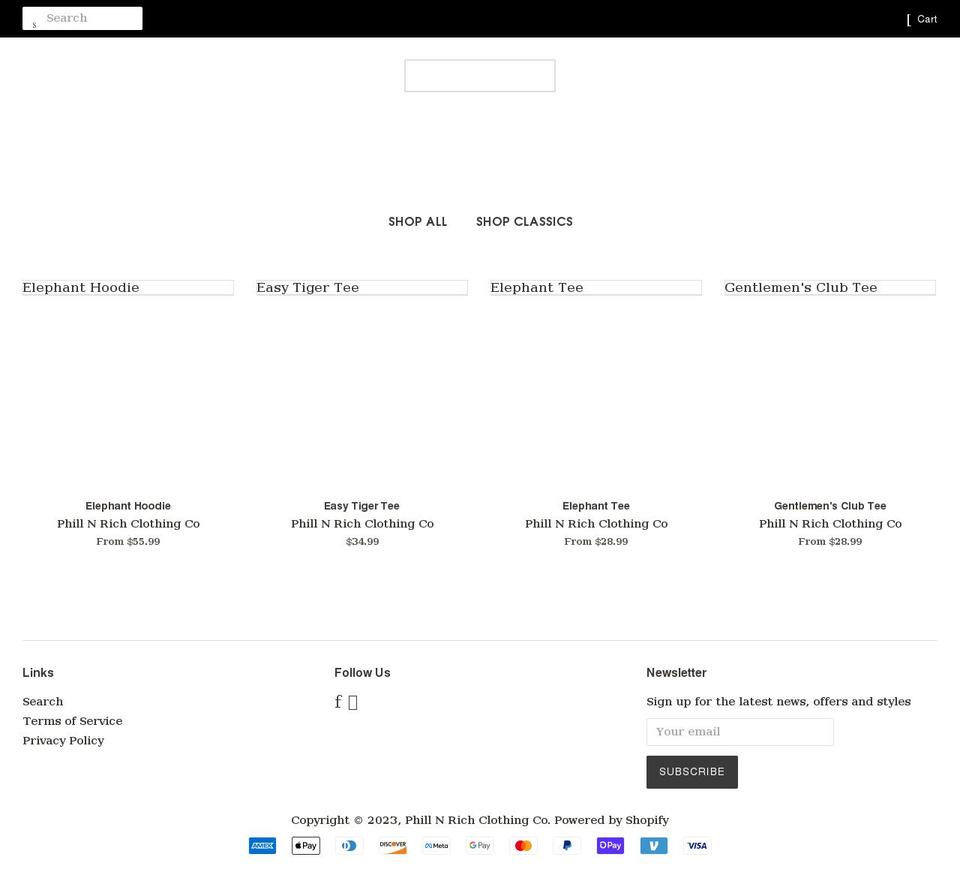Click the Mastercard payment icon

(x=523, y=845)
